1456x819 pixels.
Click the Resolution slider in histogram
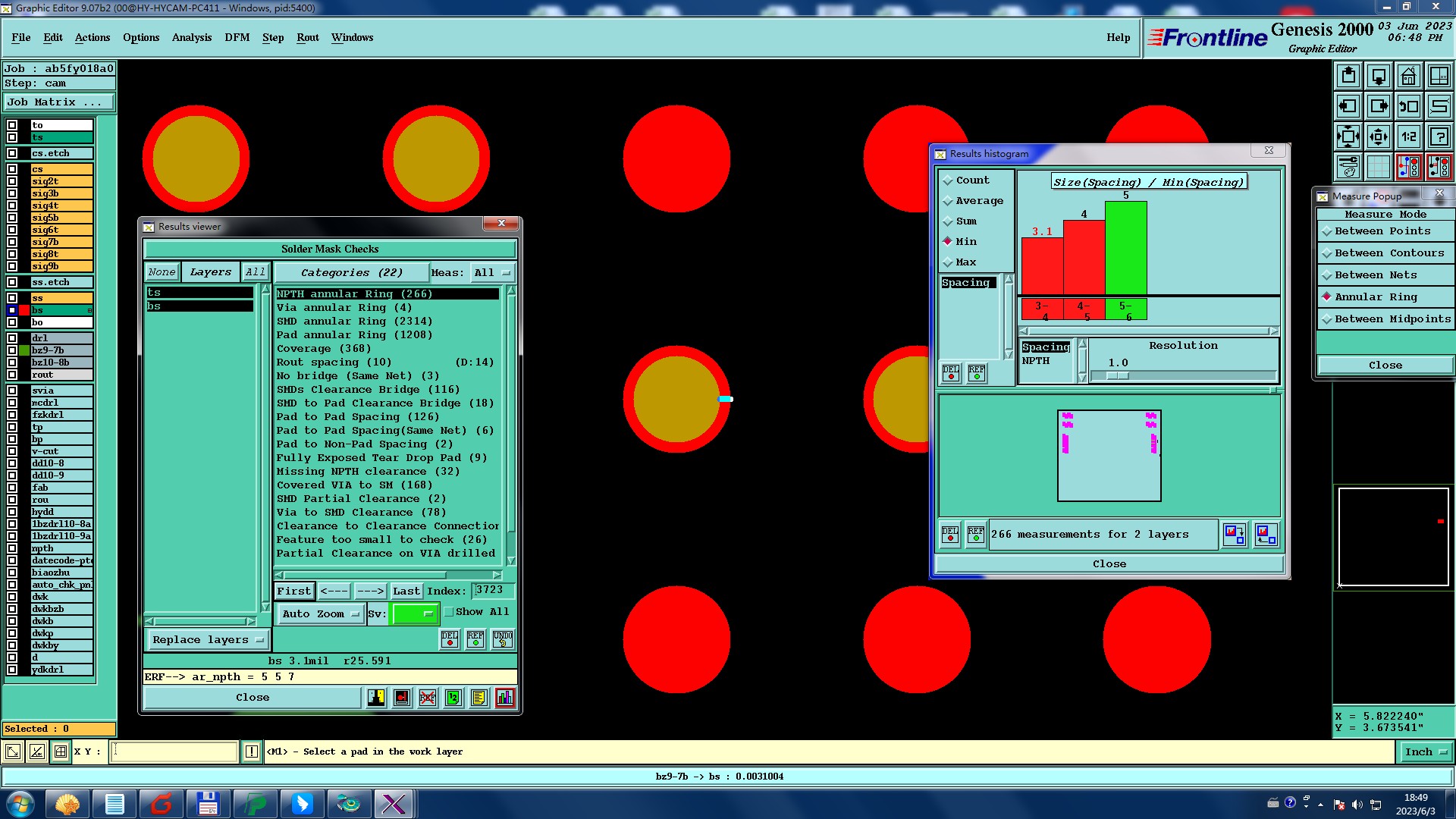[x=1117, y=376]
